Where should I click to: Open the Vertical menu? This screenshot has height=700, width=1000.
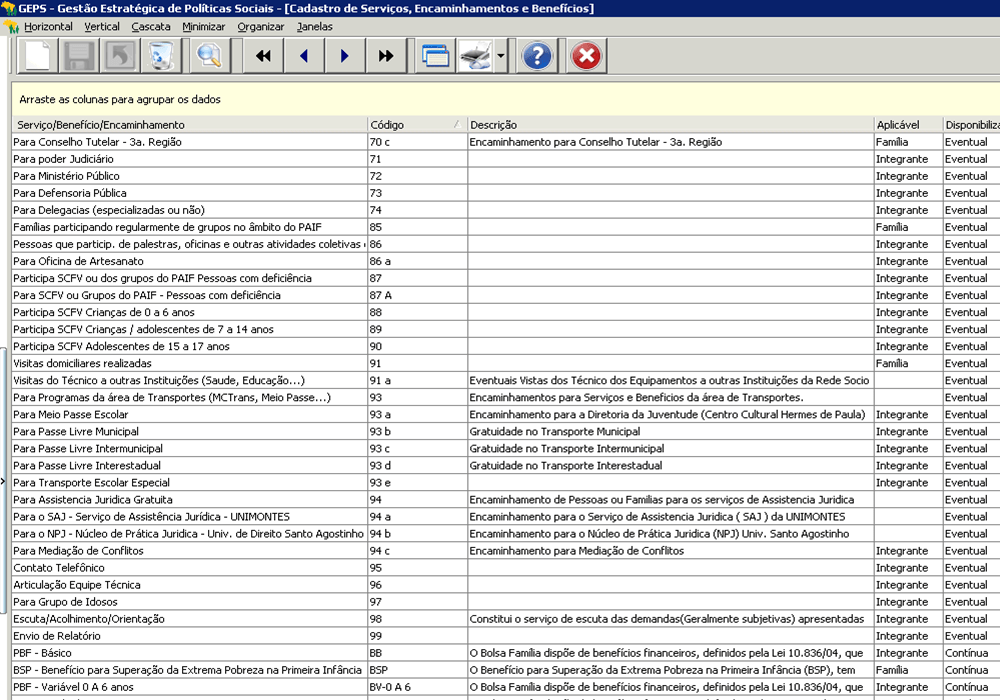(102, 27)
